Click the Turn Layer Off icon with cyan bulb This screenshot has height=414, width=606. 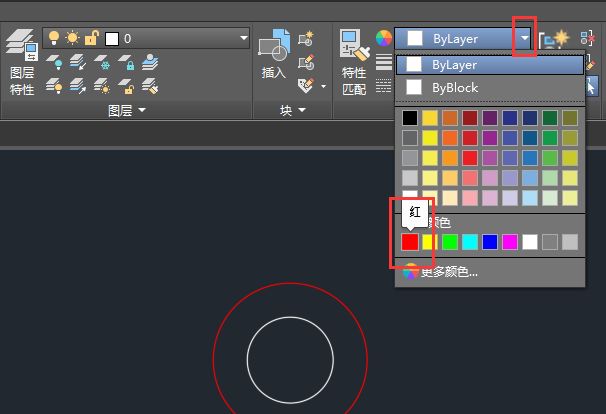point(54,62)
